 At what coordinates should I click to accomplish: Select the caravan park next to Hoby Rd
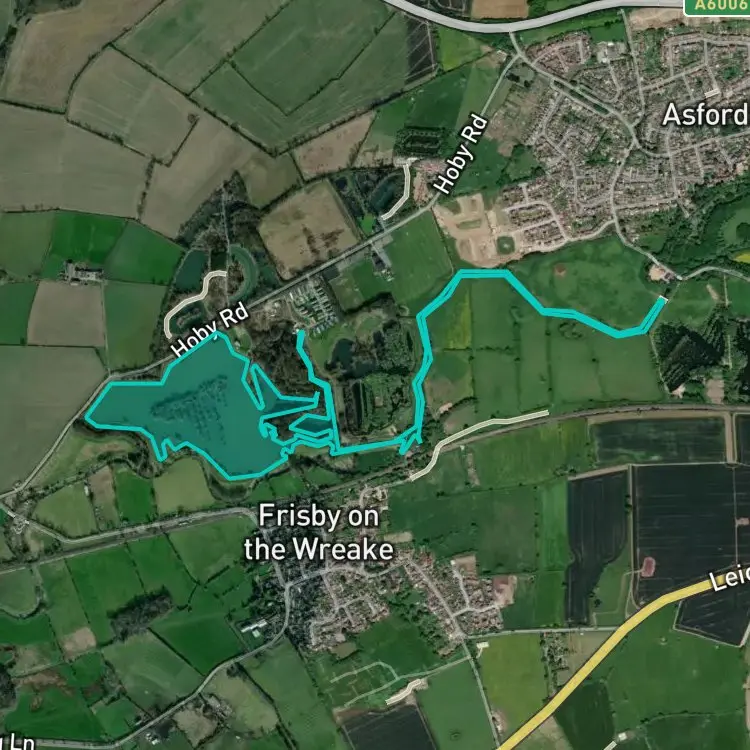[313, 305]
